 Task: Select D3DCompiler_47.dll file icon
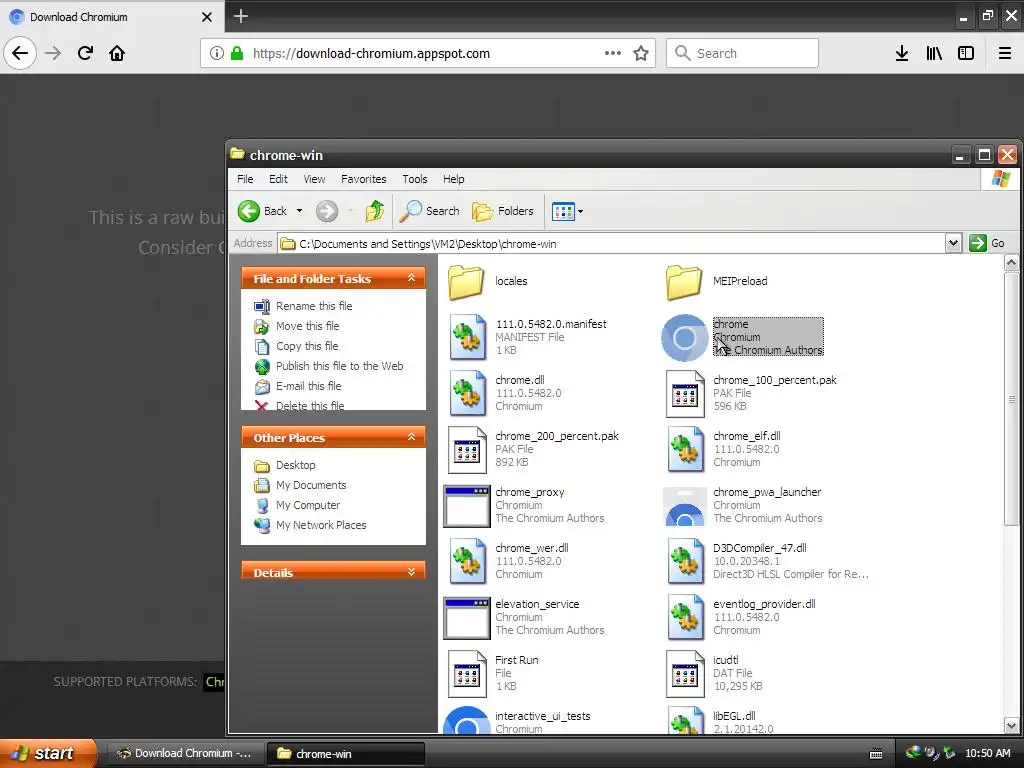click(x=685, y=561)
